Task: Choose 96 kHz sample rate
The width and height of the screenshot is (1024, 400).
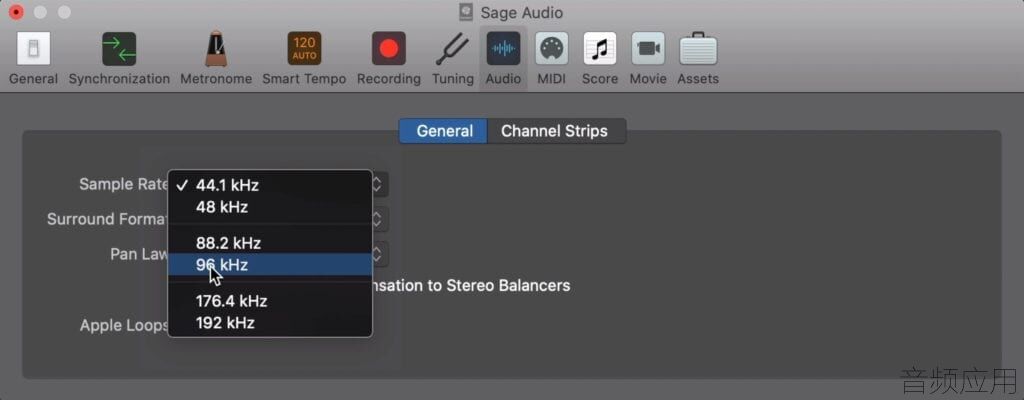Action: (x=270, y=265)
